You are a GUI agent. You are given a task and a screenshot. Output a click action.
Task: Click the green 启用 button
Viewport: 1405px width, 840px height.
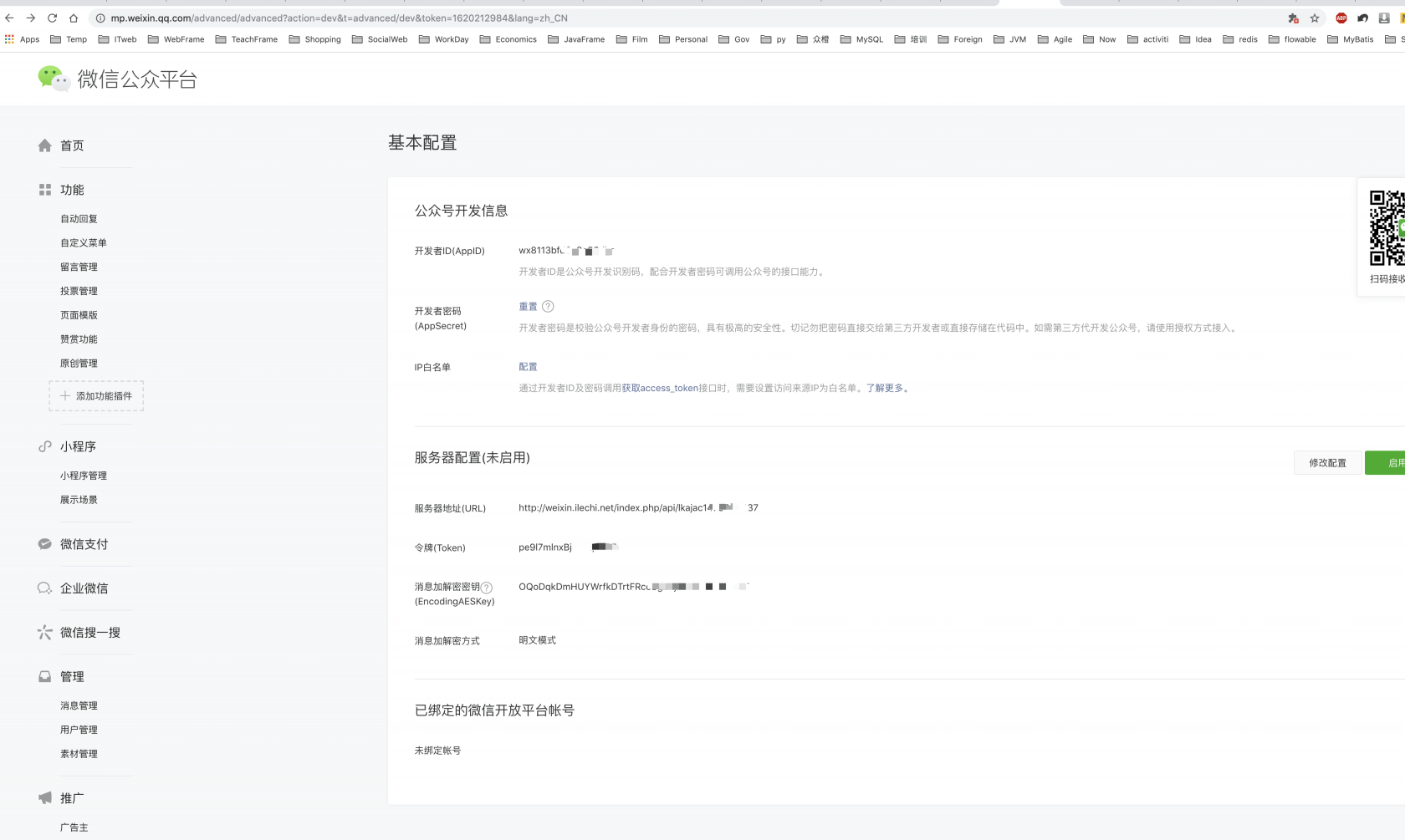coord(1387,463)
